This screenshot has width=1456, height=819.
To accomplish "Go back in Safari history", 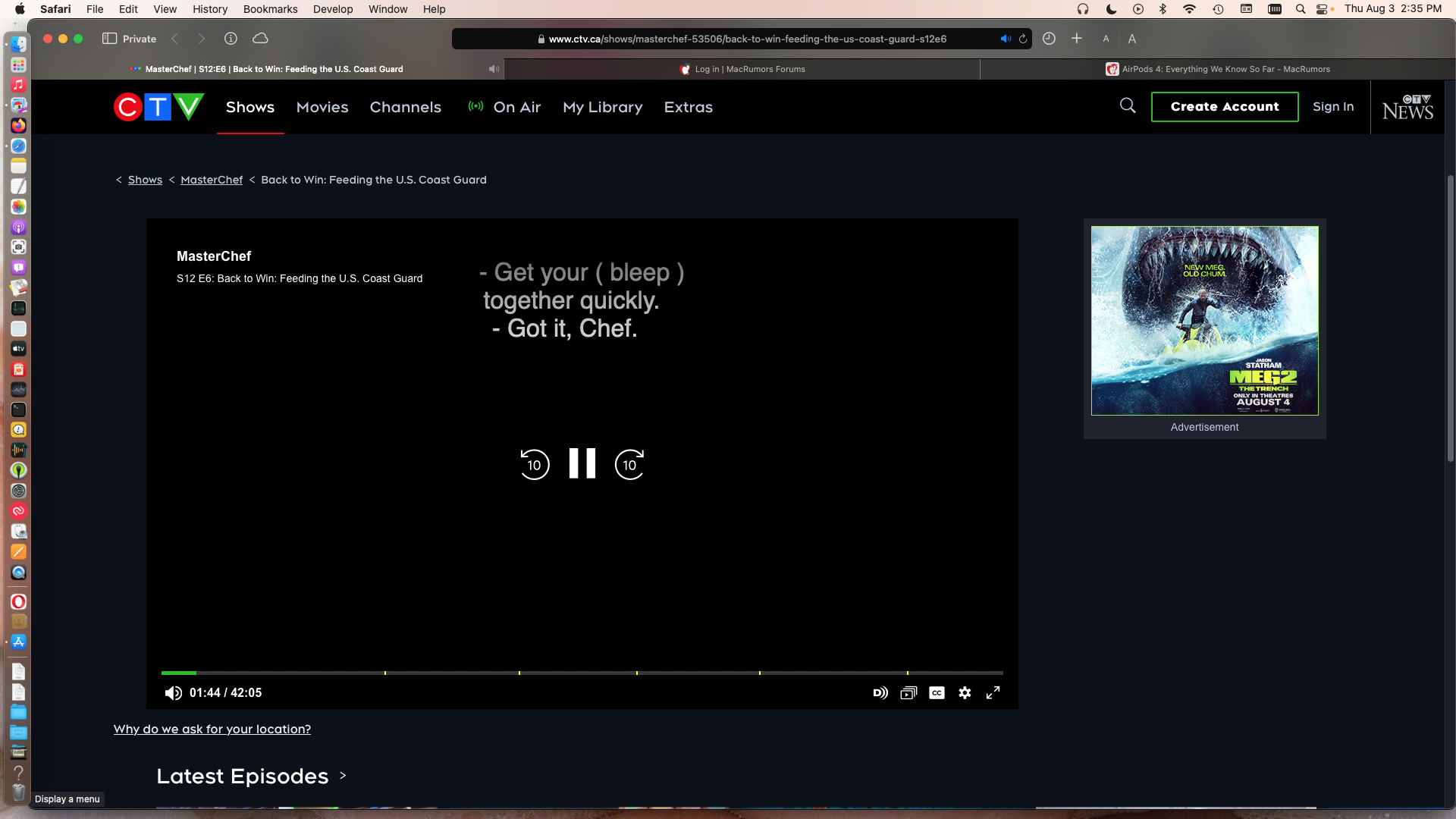I will tap(175, 39).
